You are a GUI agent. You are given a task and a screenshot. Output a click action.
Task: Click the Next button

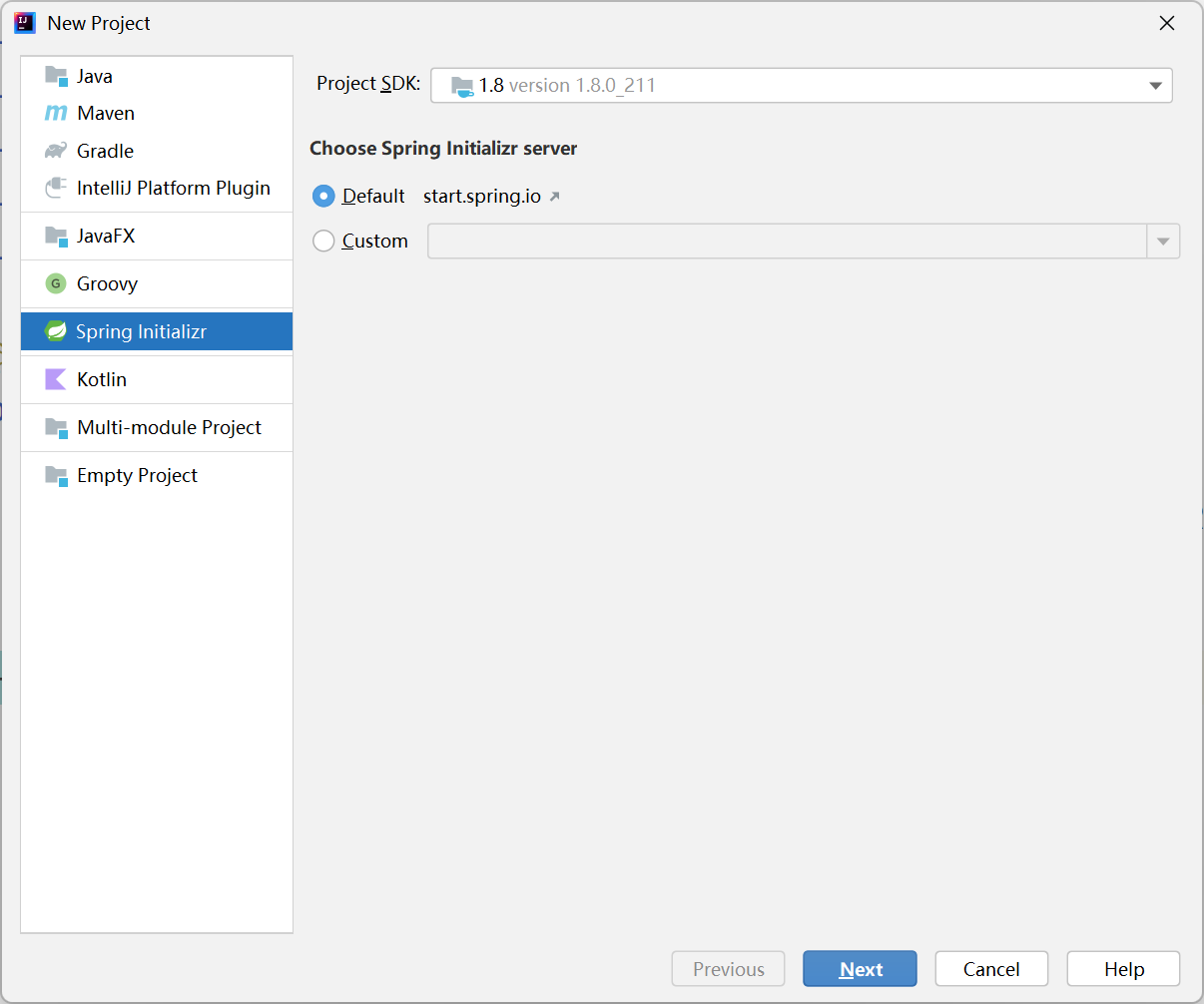860,969
